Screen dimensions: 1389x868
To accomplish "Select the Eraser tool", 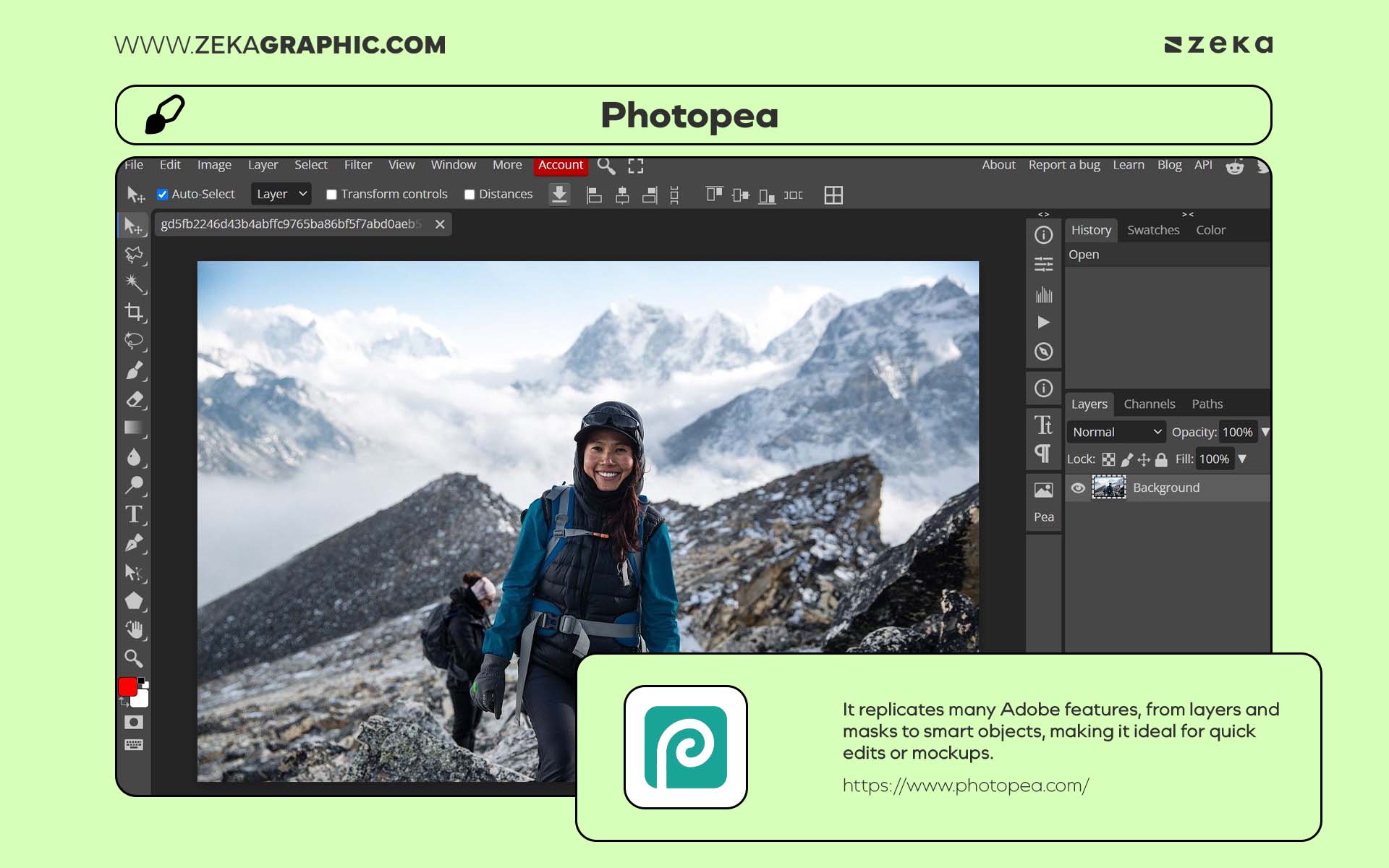I will click(x=134, y=399).
